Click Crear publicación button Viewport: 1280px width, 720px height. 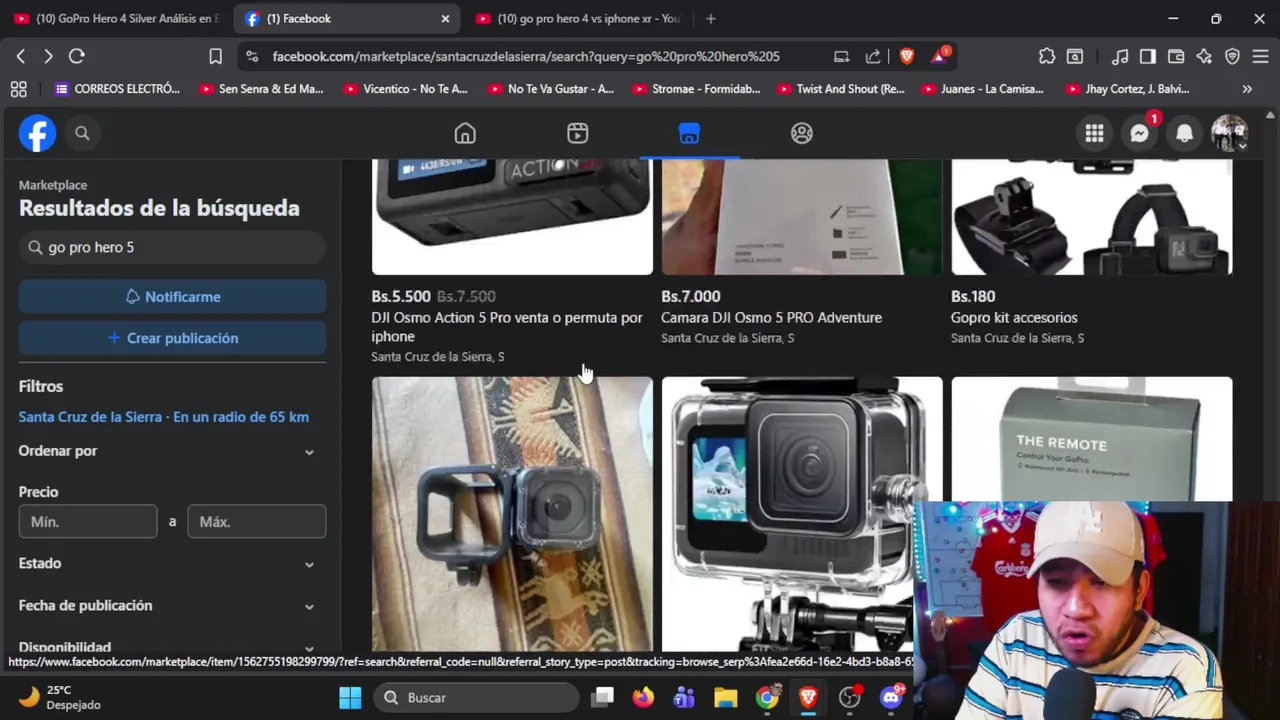click(172, 338)
